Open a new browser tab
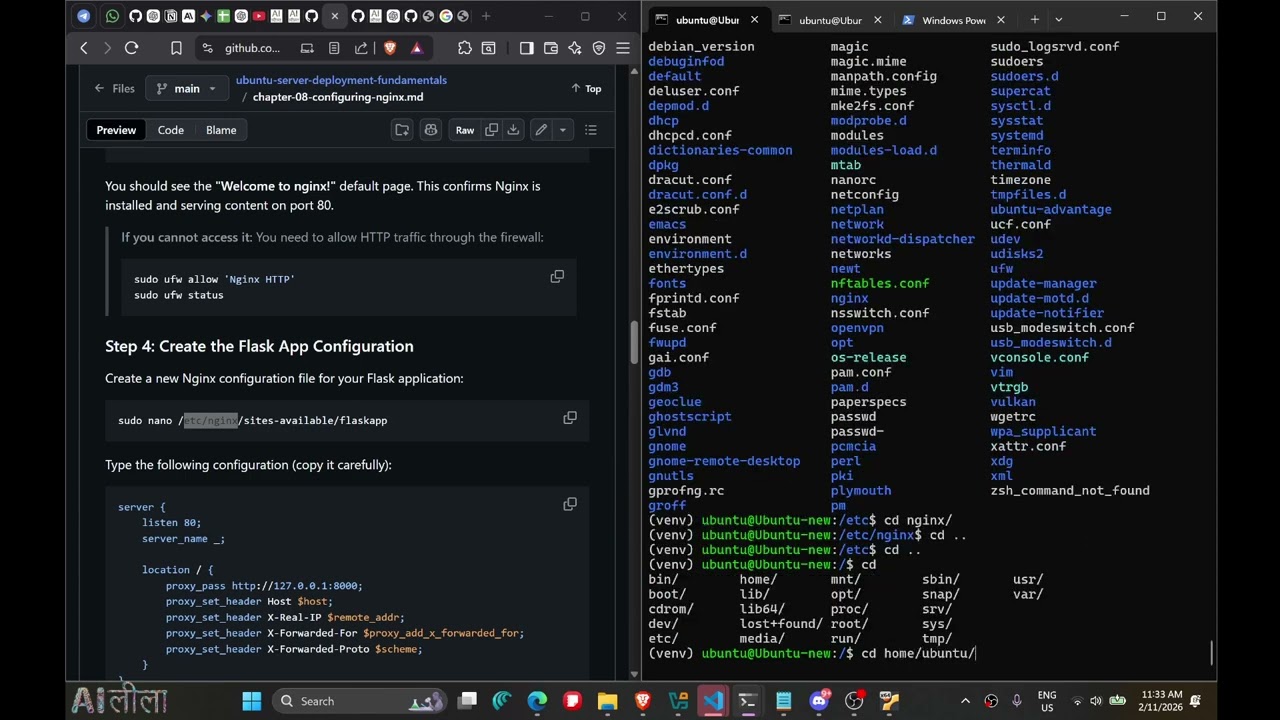Screen dimensions: 1280x720 tap(486, 17)
